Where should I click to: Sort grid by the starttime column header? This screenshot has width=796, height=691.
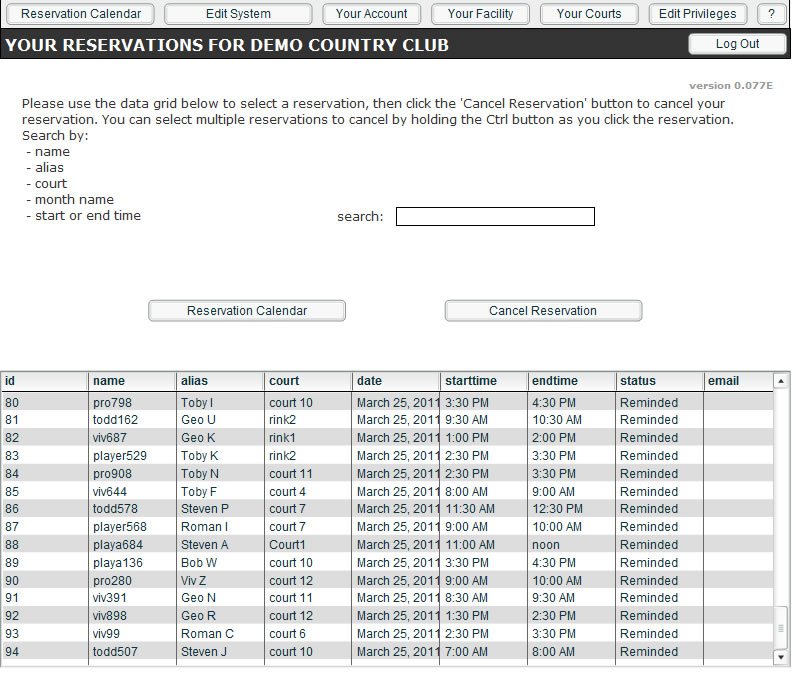484,381
